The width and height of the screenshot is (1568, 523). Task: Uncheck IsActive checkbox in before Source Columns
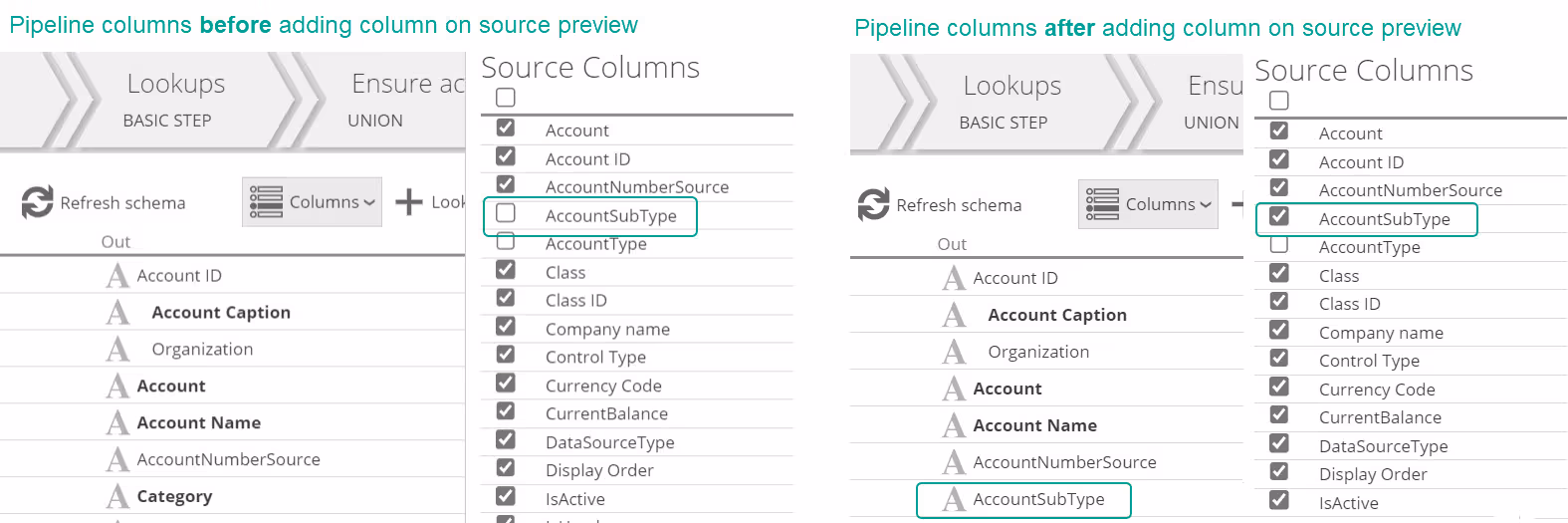click(x=506, y=496)
